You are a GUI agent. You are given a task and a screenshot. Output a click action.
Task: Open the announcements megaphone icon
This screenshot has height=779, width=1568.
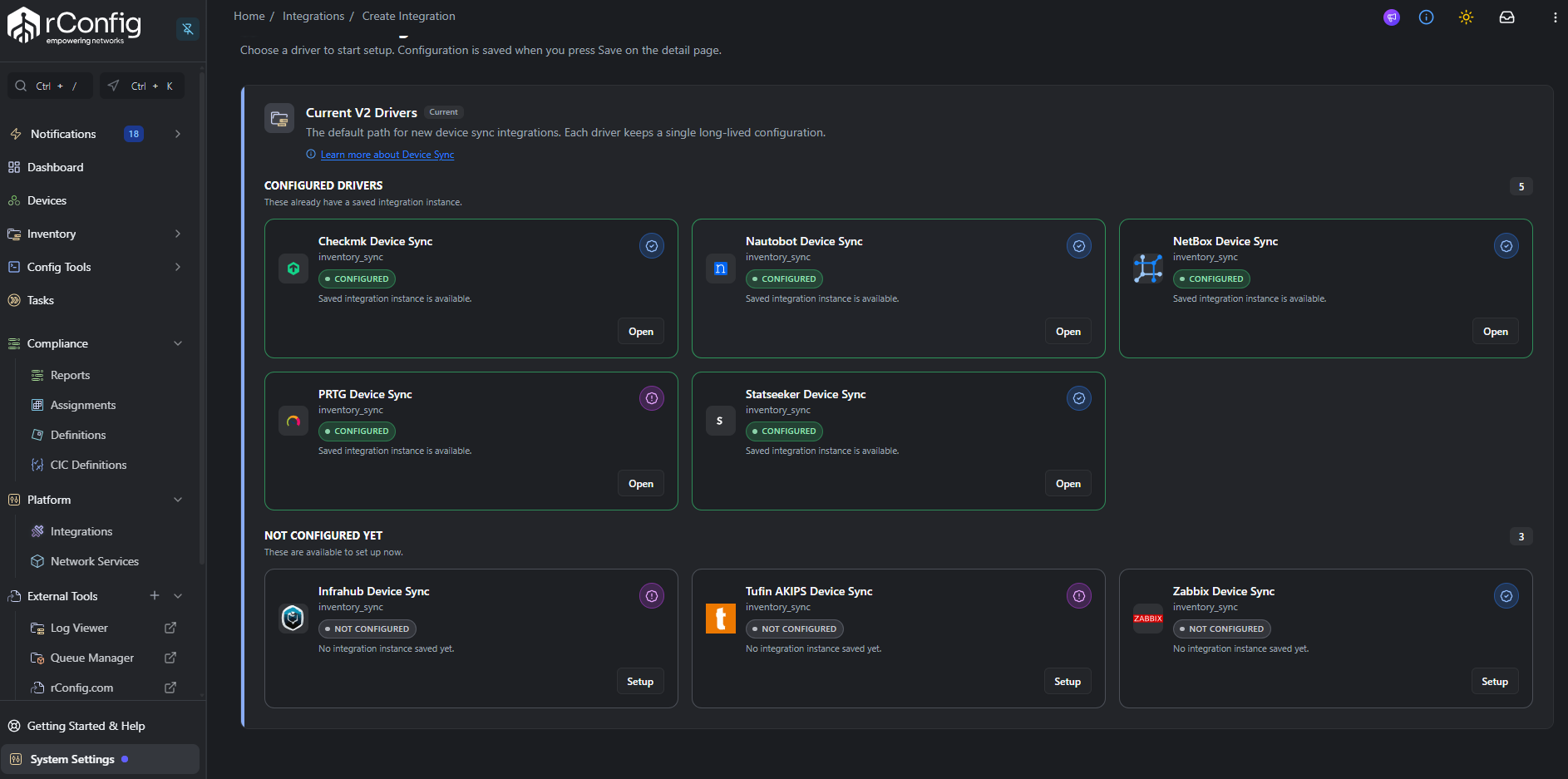coord(1392,17)
